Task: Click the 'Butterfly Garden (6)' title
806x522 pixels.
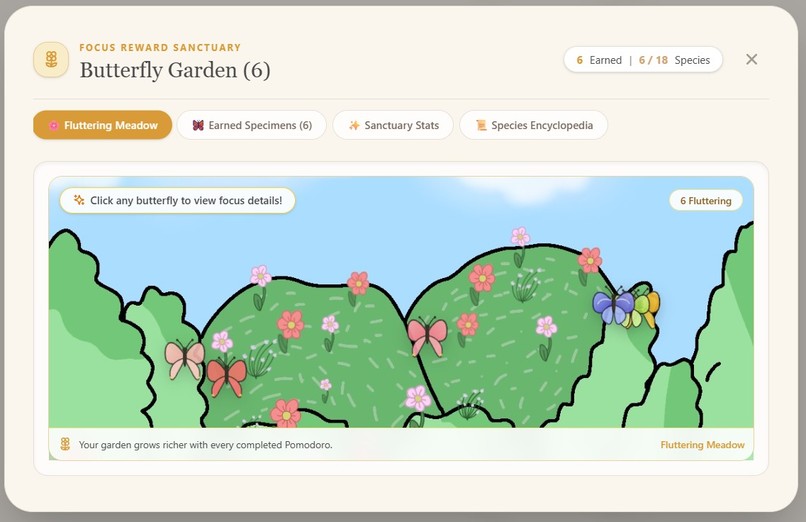Action: (175, 70)
